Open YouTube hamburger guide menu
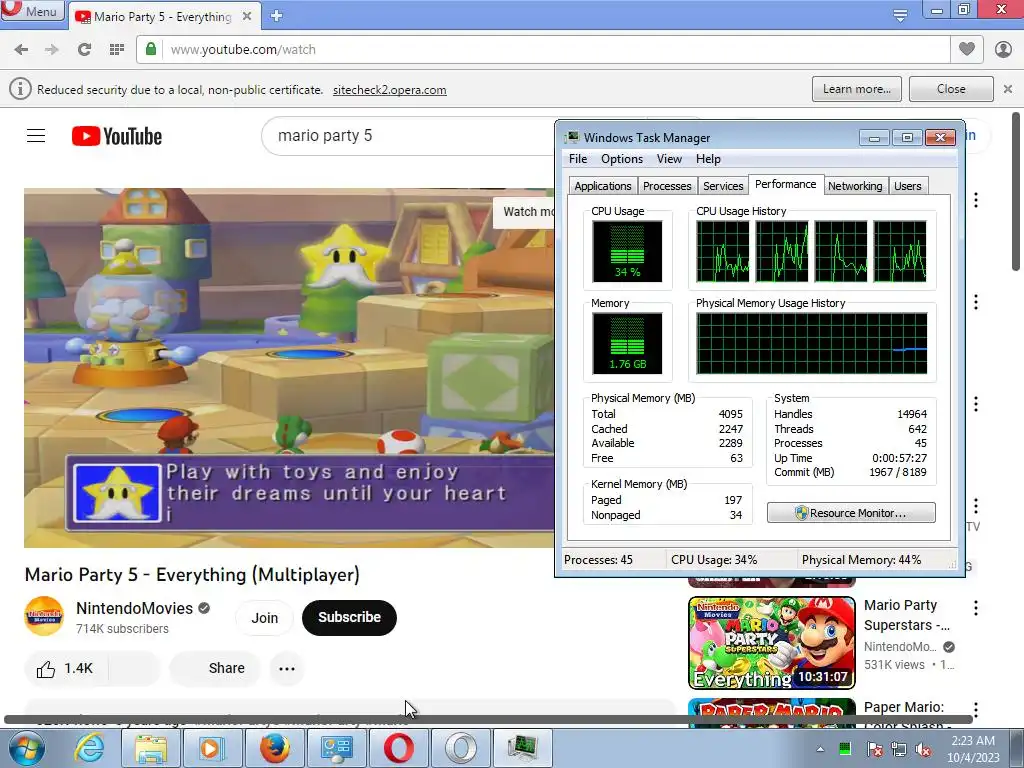 pos(36,136)
